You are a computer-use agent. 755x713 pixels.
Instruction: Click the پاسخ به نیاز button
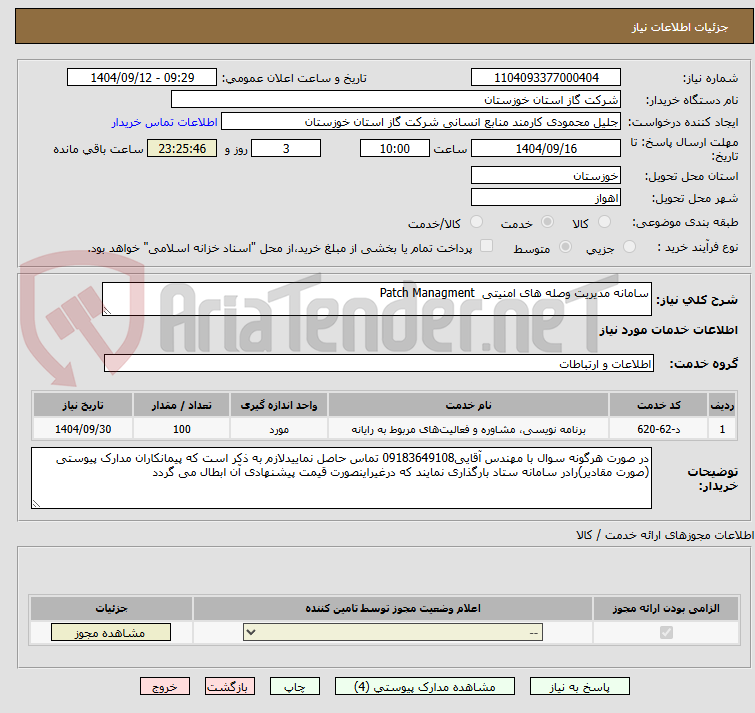tap(580, 687)
